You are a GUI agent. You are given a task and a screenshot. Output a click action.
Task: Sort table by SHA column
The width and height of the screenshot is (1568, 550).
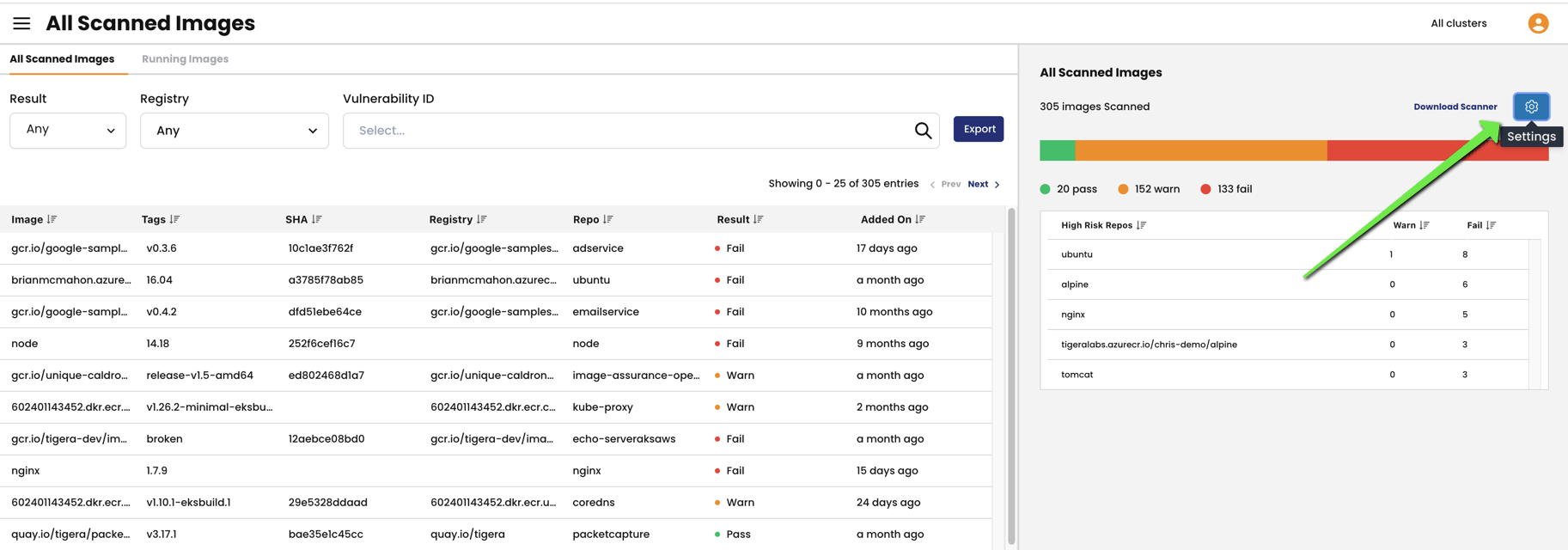(317, 220)
